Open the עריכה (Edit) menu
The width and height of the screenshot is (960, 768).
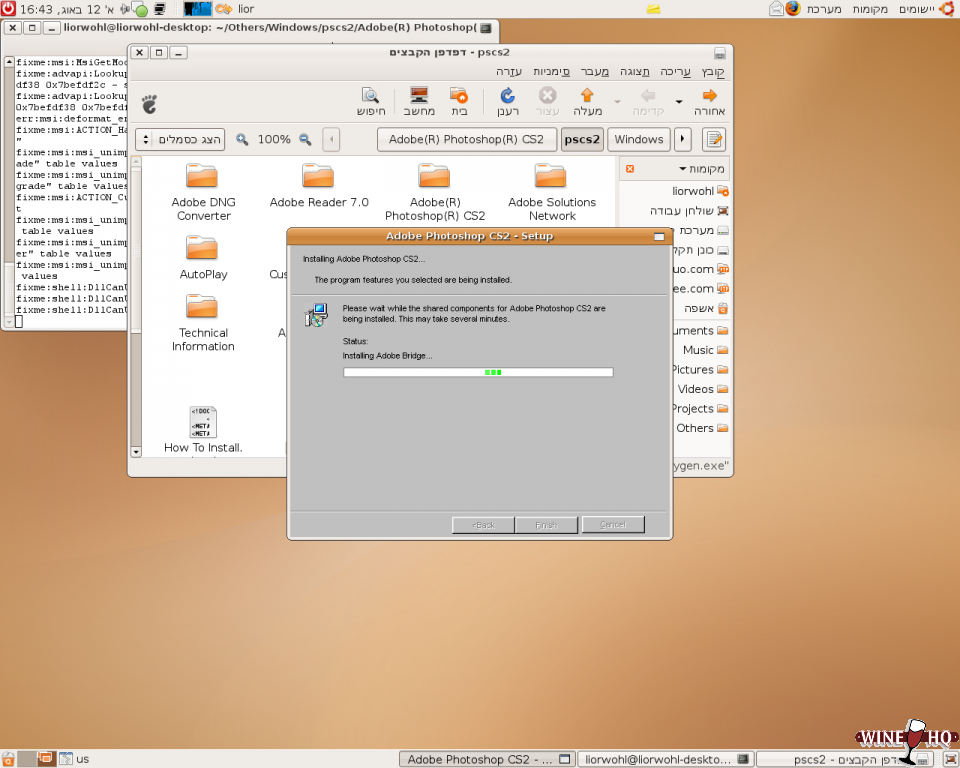coord(675,72)
